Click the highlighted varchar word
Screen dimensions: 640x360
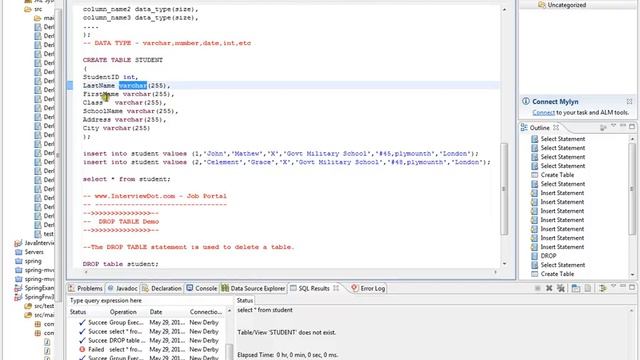pos(133,85)
